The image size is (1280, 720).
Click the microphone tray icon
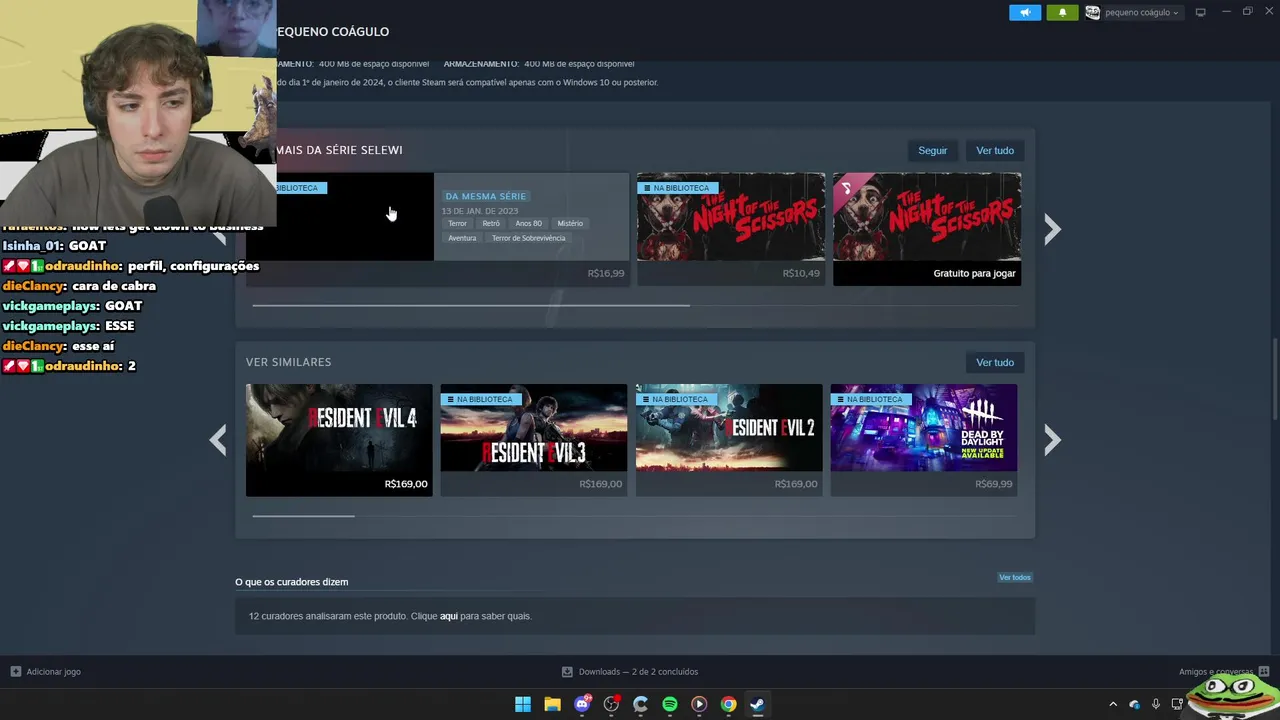coord(1156,704)
